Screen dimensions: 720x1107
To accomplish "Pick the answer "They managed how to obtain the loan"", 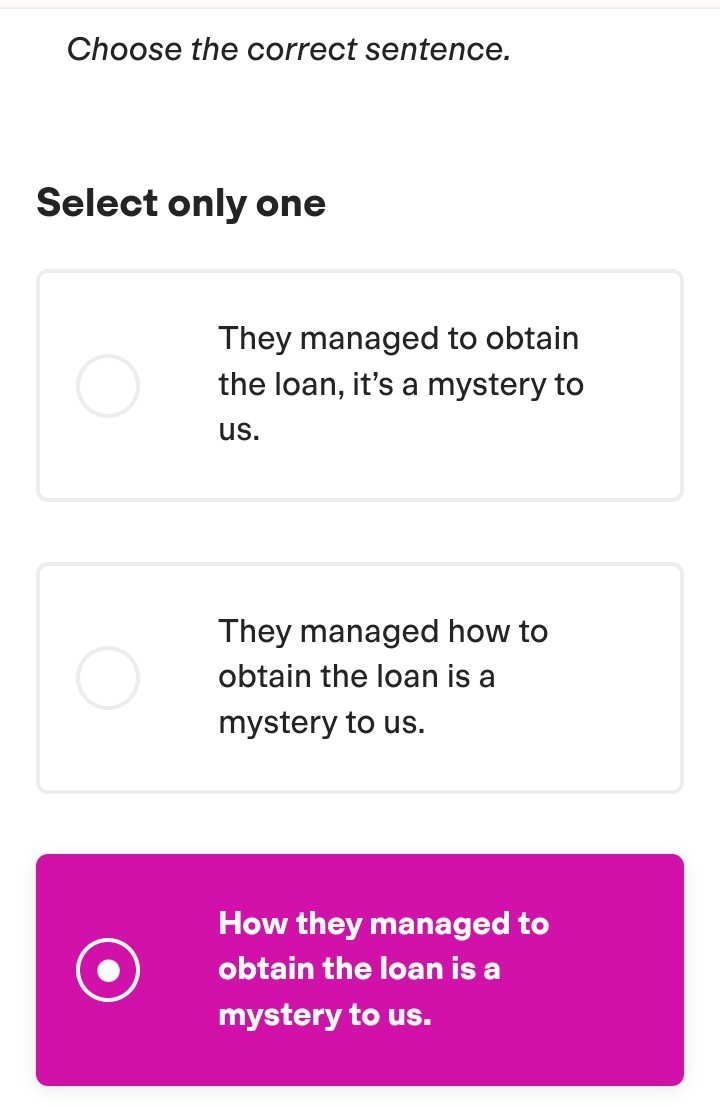I will [x=382, y=677].
